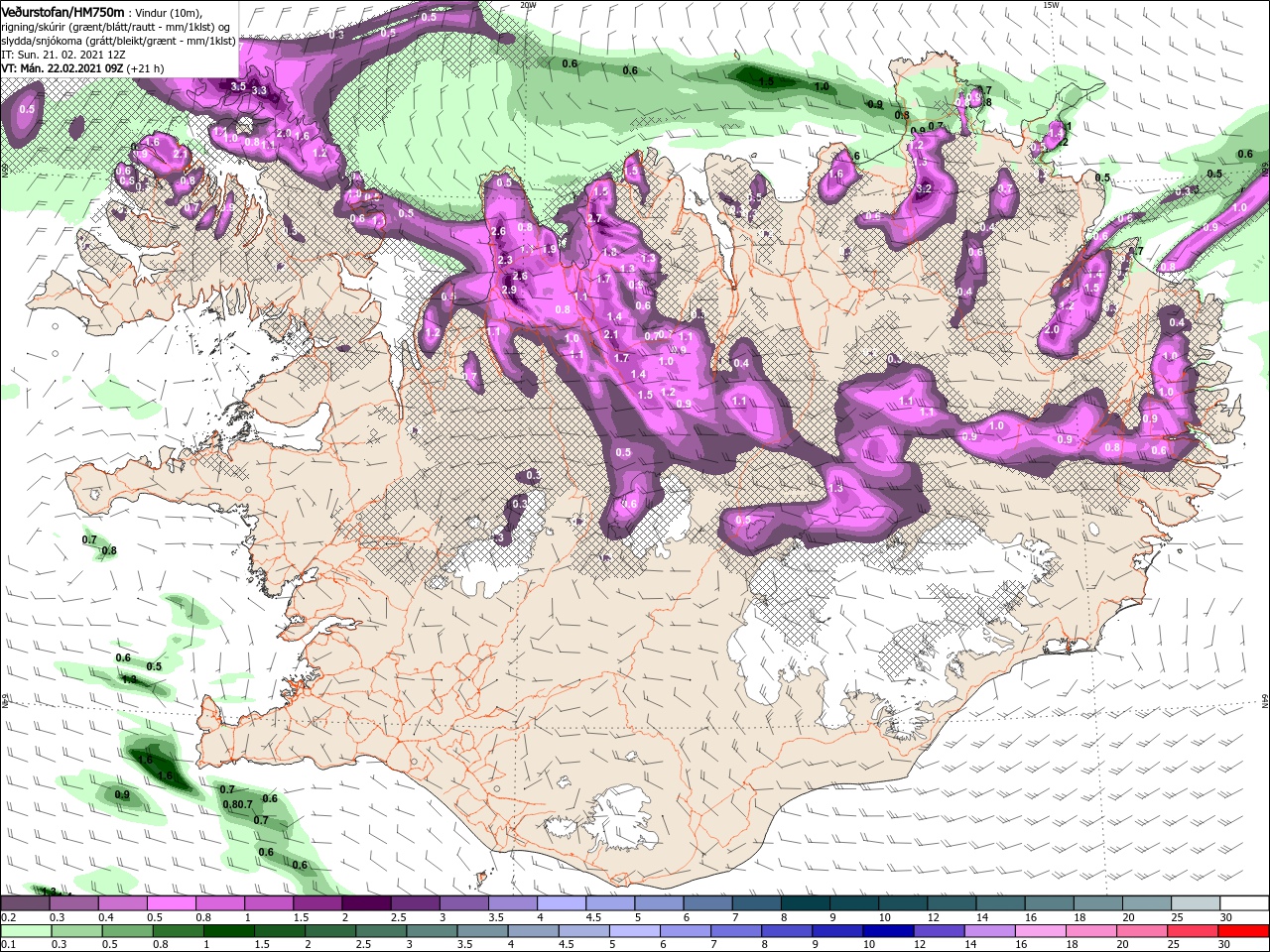Pick the light purple 14 rain scale swatch
The width and height of the screenshot is (1270, 952).
tap(988, 931)
